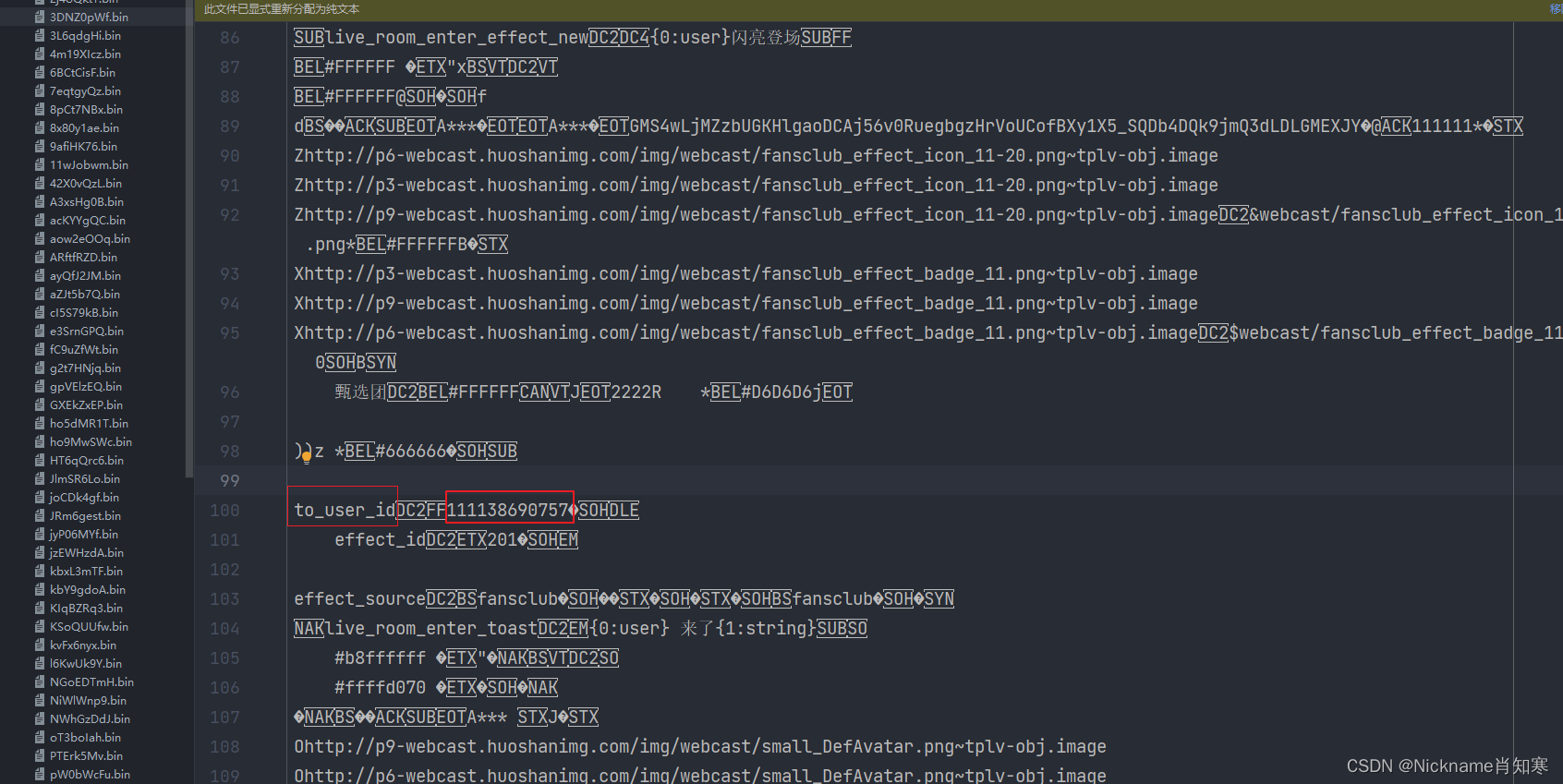1563x784 pixels.
Task: Open 6BCtCisF.bin in the file list
Action: (82, 72)
